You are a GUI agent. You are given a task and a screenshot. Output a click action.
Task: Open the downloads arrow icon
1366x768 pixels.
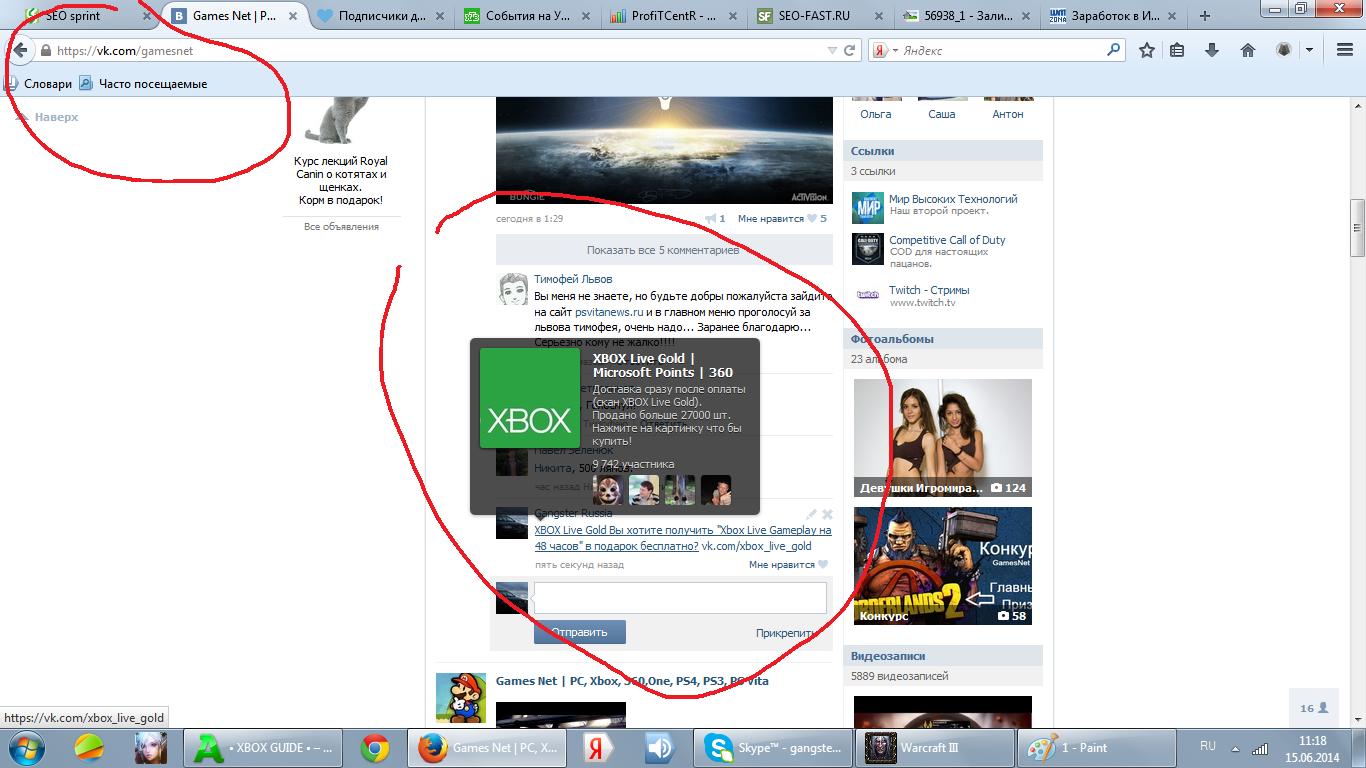coord(1212,50)
